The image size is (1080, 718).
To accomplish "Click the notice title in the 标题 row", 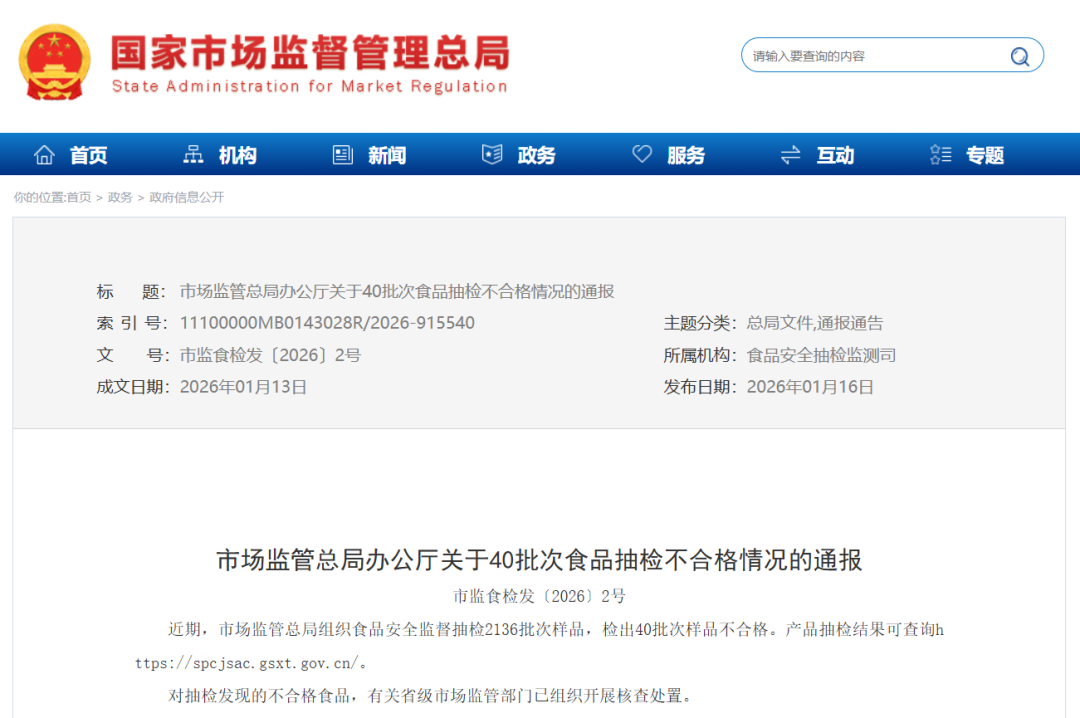I will (x=397, y=292).
